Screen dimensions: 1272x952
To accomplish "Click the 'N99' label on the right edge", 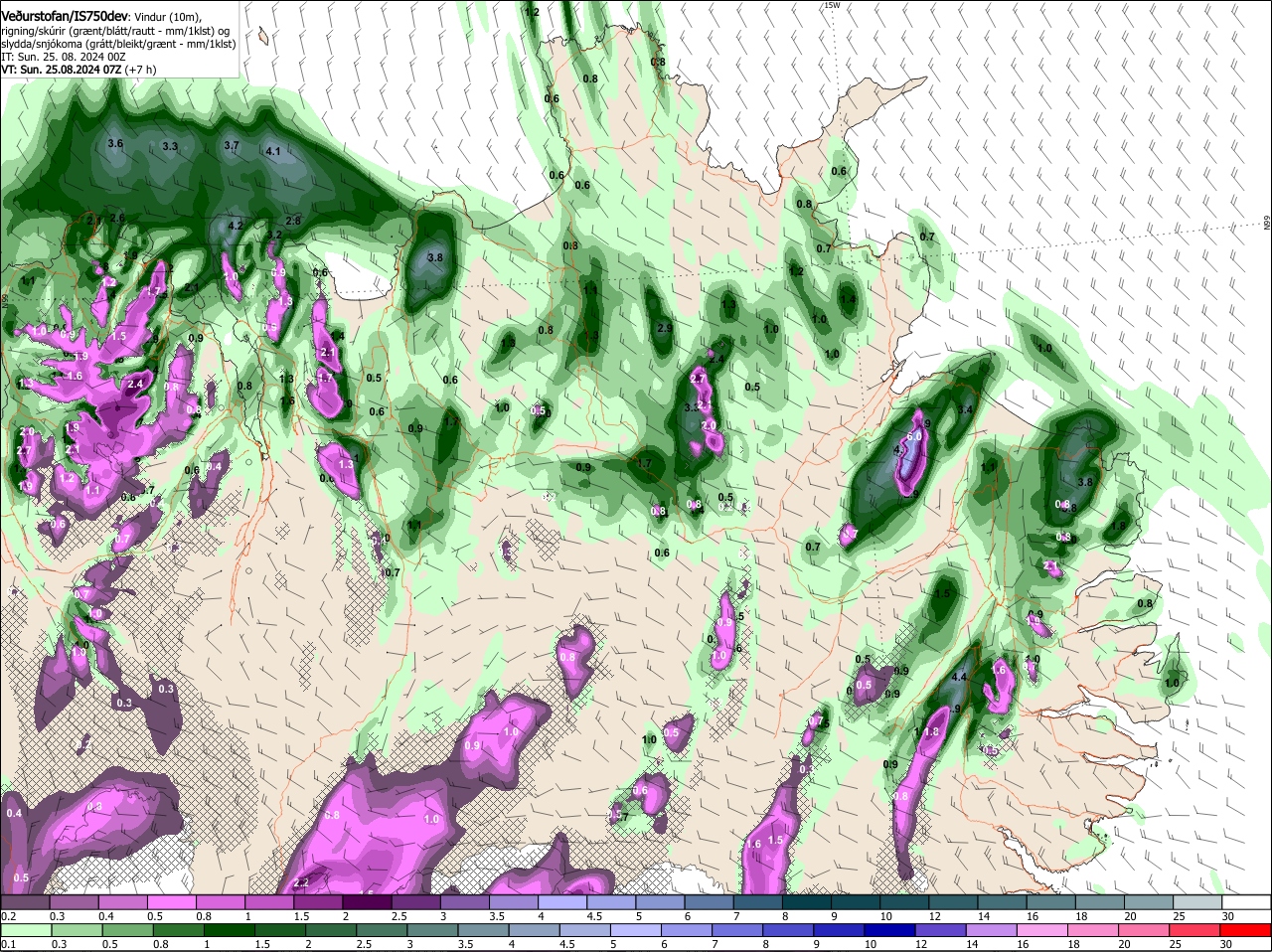I will tap(1267, 223).
